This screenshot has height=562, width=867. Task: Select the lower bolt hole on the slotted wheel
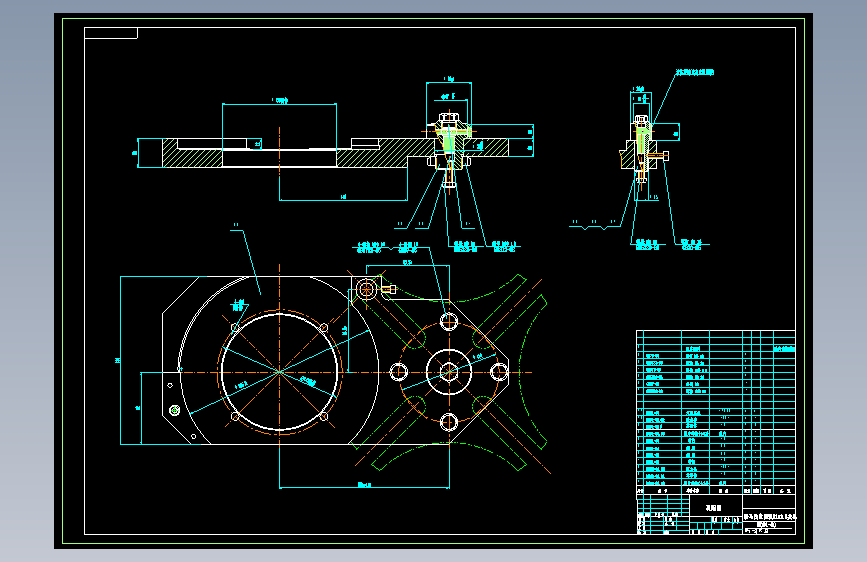point(448,423)
